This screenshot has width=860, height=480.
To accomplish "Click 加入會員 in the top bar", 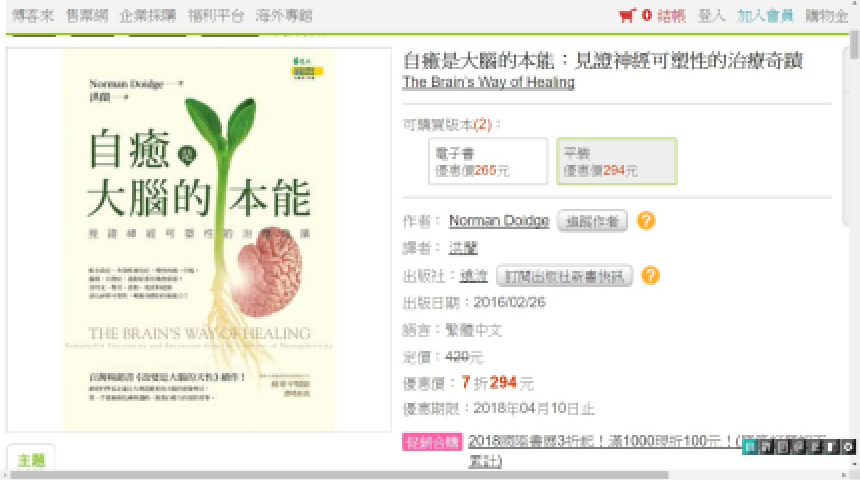I will (765, 15).
